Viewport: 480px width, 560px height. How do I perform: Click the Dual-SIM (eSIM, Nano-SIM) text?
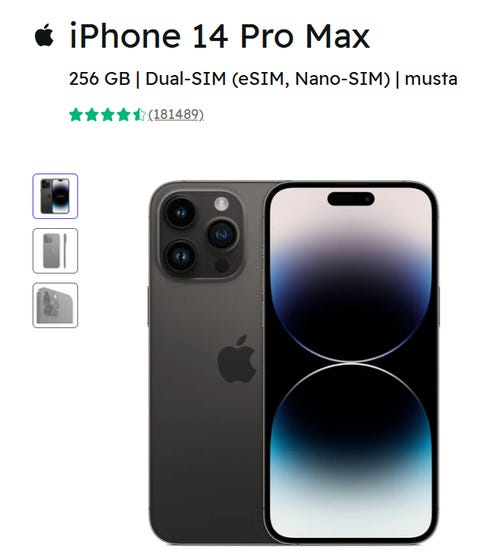[268, 79]
